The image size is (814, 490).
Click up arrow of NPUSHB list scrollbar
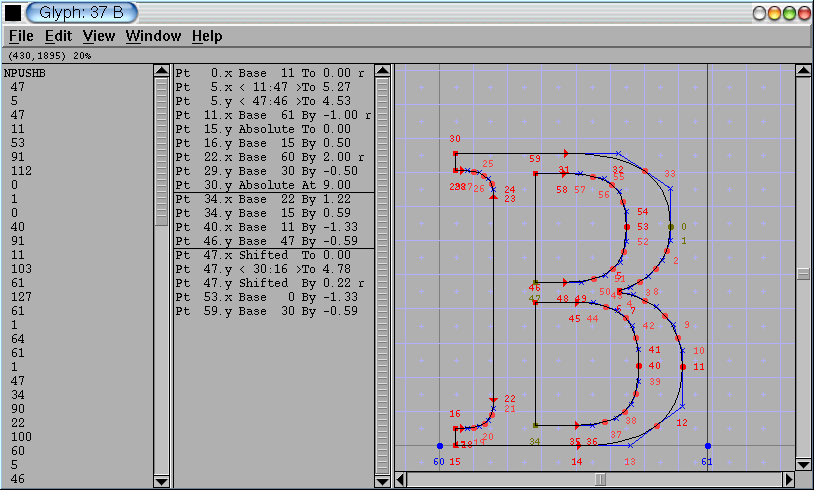point(162,71)
